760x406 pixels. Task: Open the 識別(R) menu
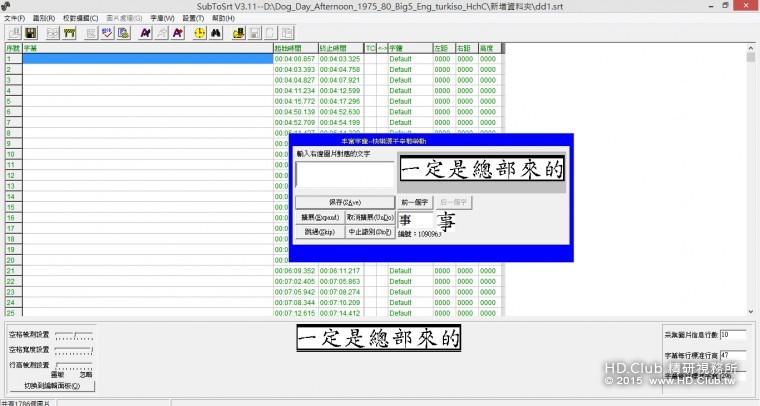(44, 18)
